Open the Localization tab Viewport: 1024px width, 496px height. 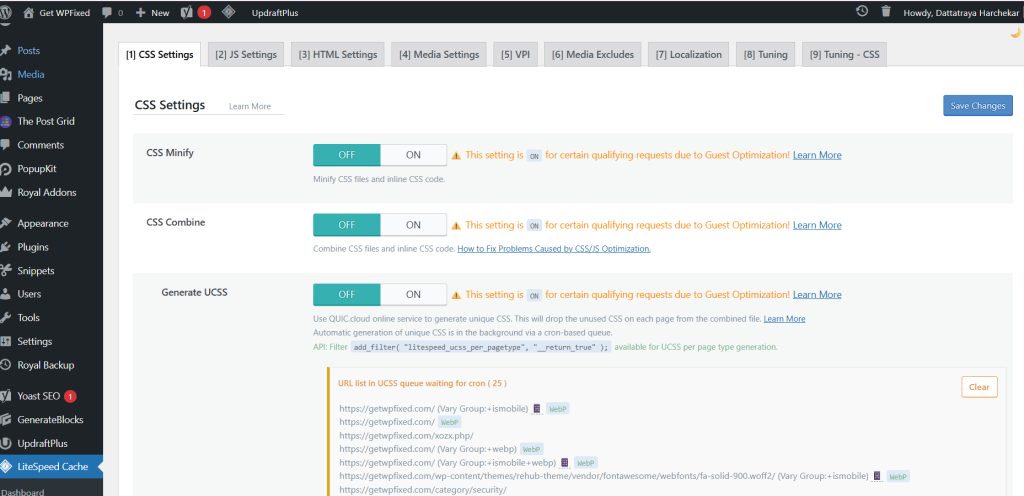coord(689,55)
